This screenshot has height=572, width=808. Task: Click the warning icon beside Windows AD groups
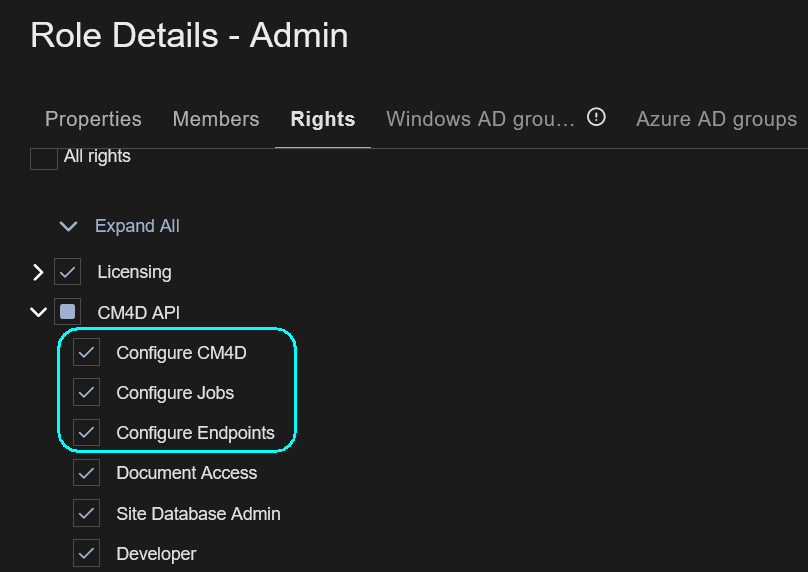596,117
